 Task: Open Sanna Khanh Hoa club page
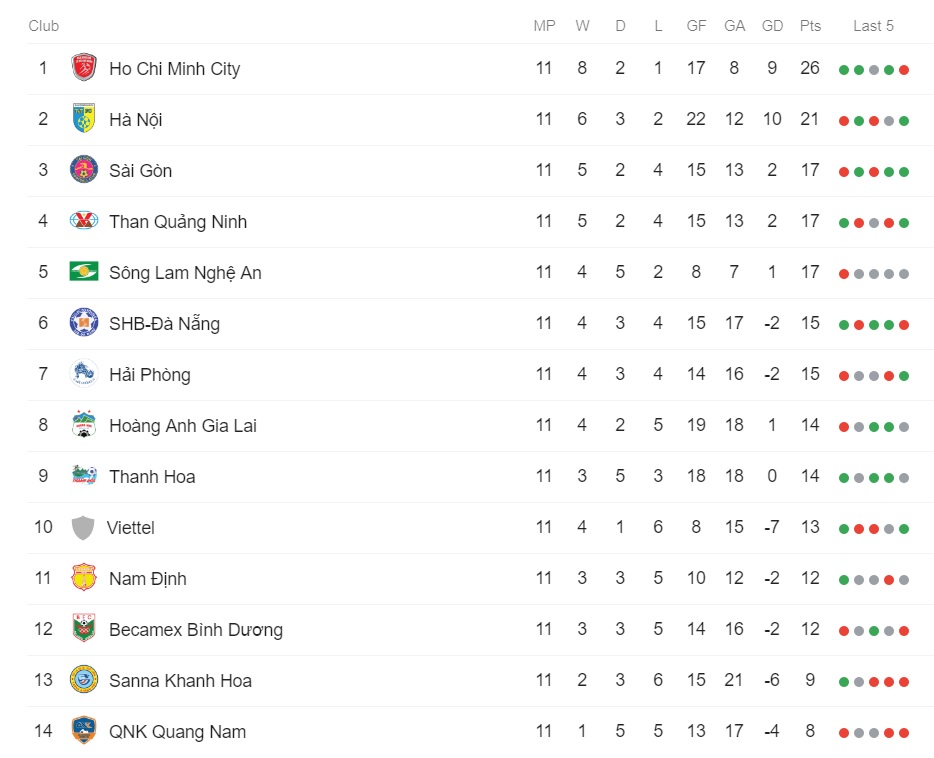[180, 681]
